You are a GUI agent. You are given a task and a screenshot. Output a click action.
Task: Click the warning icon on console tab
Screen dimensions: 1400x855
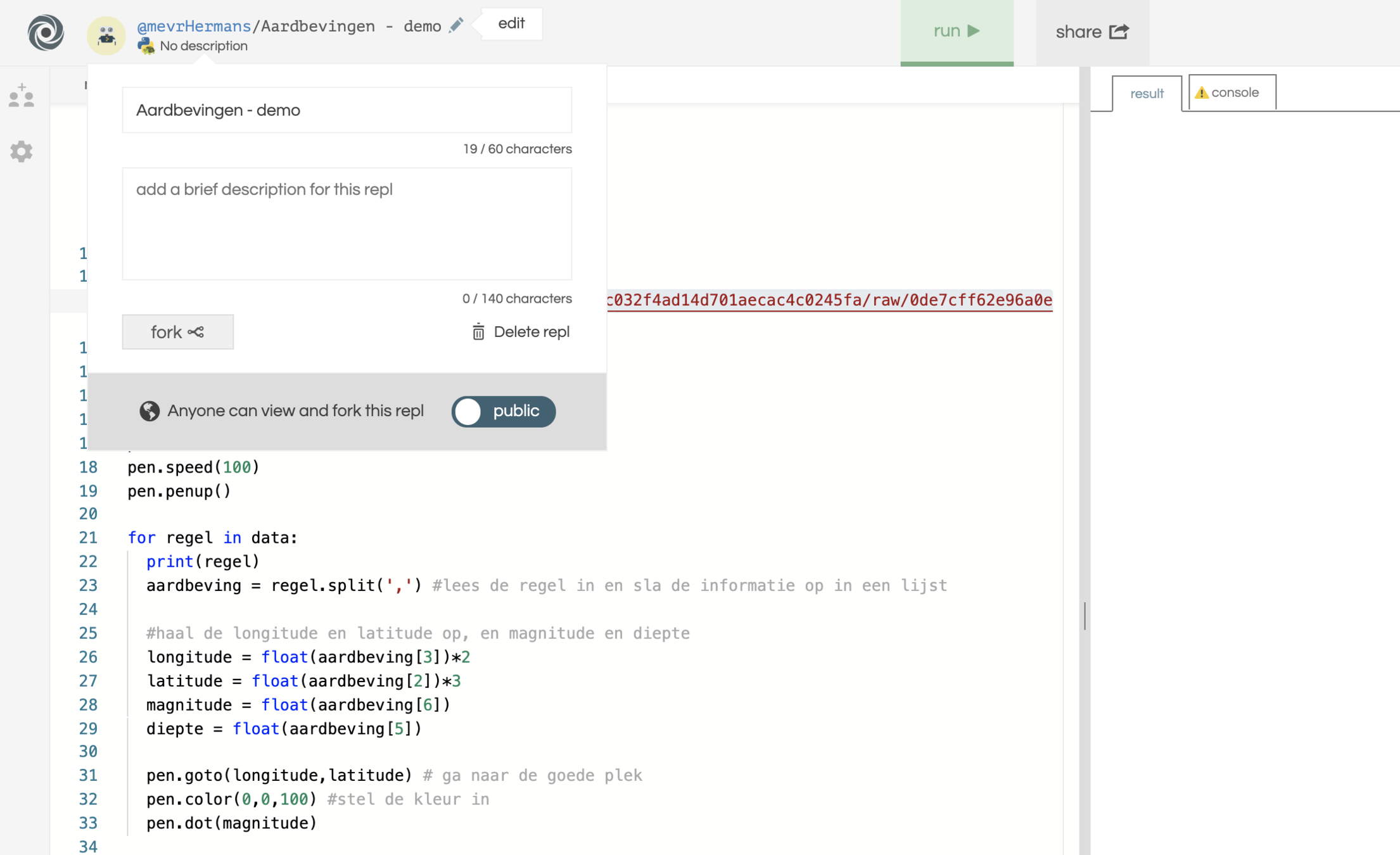coord(1201,93)
